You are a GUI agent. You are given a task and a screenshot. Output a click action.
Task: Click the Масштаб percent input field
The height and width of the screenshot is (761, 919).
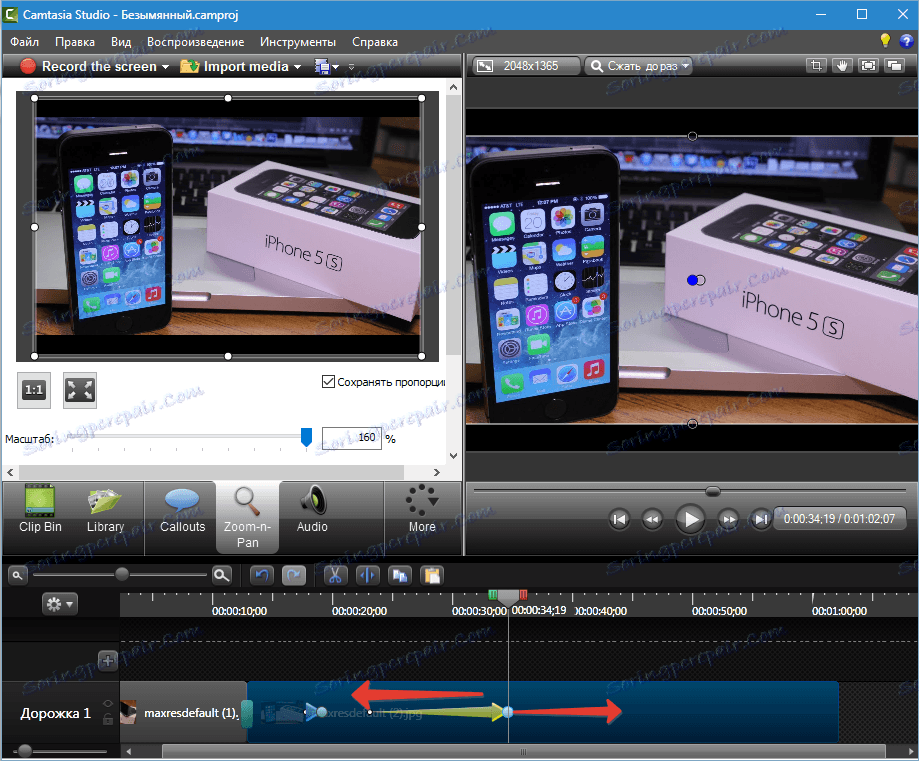(x=352, y=437)
